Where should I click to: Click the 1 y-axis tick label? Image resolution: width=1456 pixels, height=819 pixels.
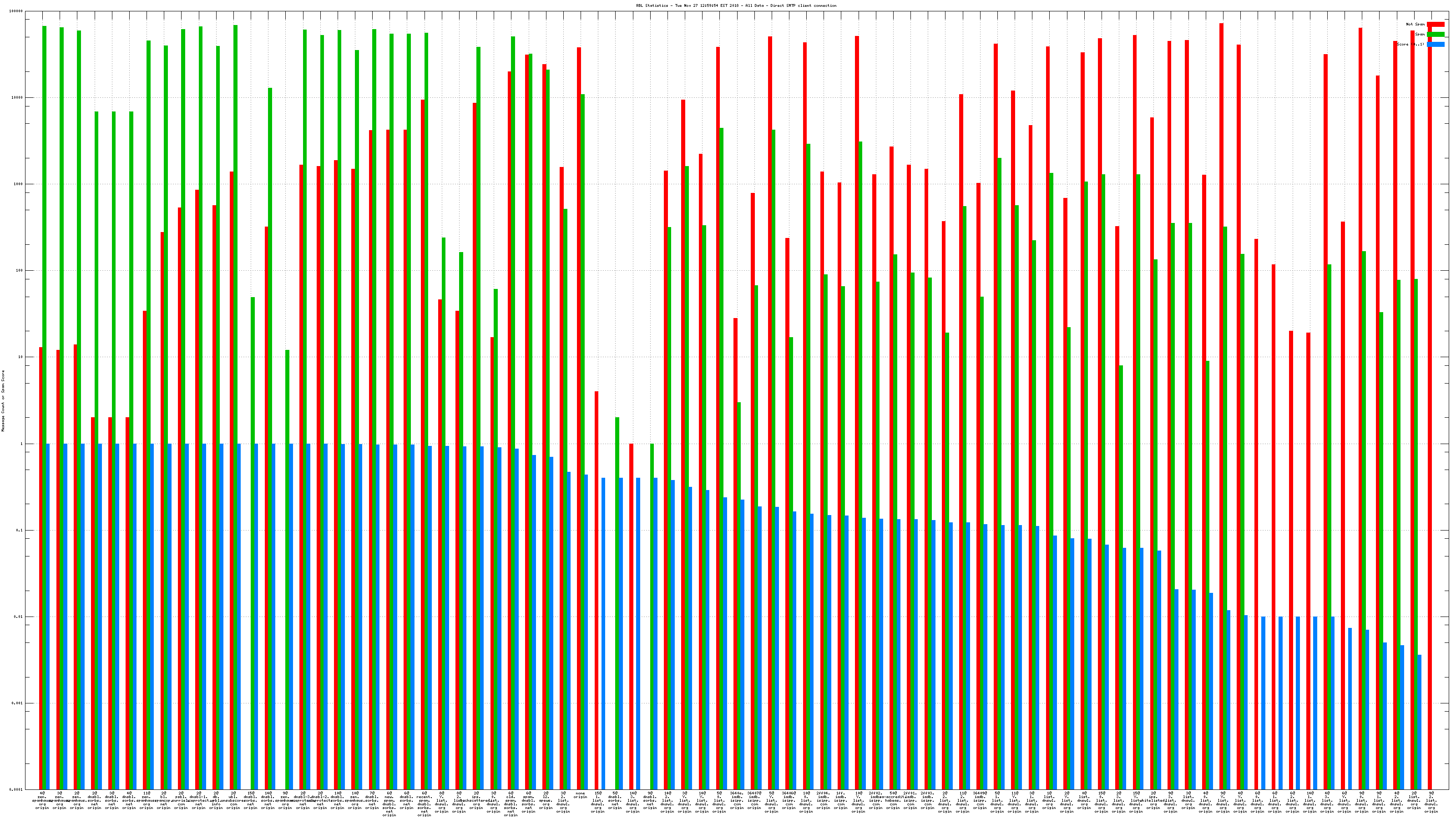click(21, 444)
